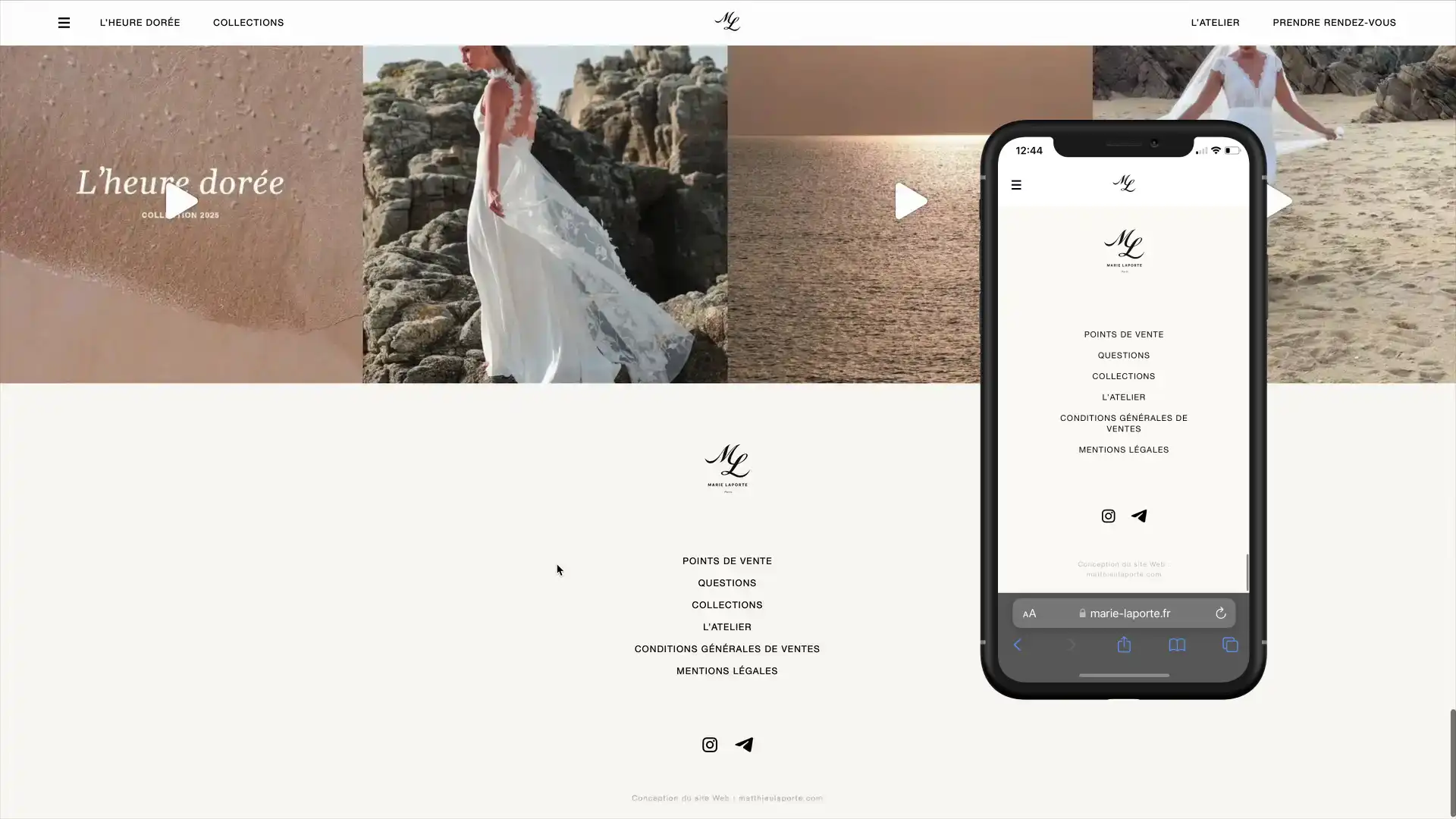Select L'HEURE DORÉE from top menu
The image size is (1456, 819).
tap(139, 22)
